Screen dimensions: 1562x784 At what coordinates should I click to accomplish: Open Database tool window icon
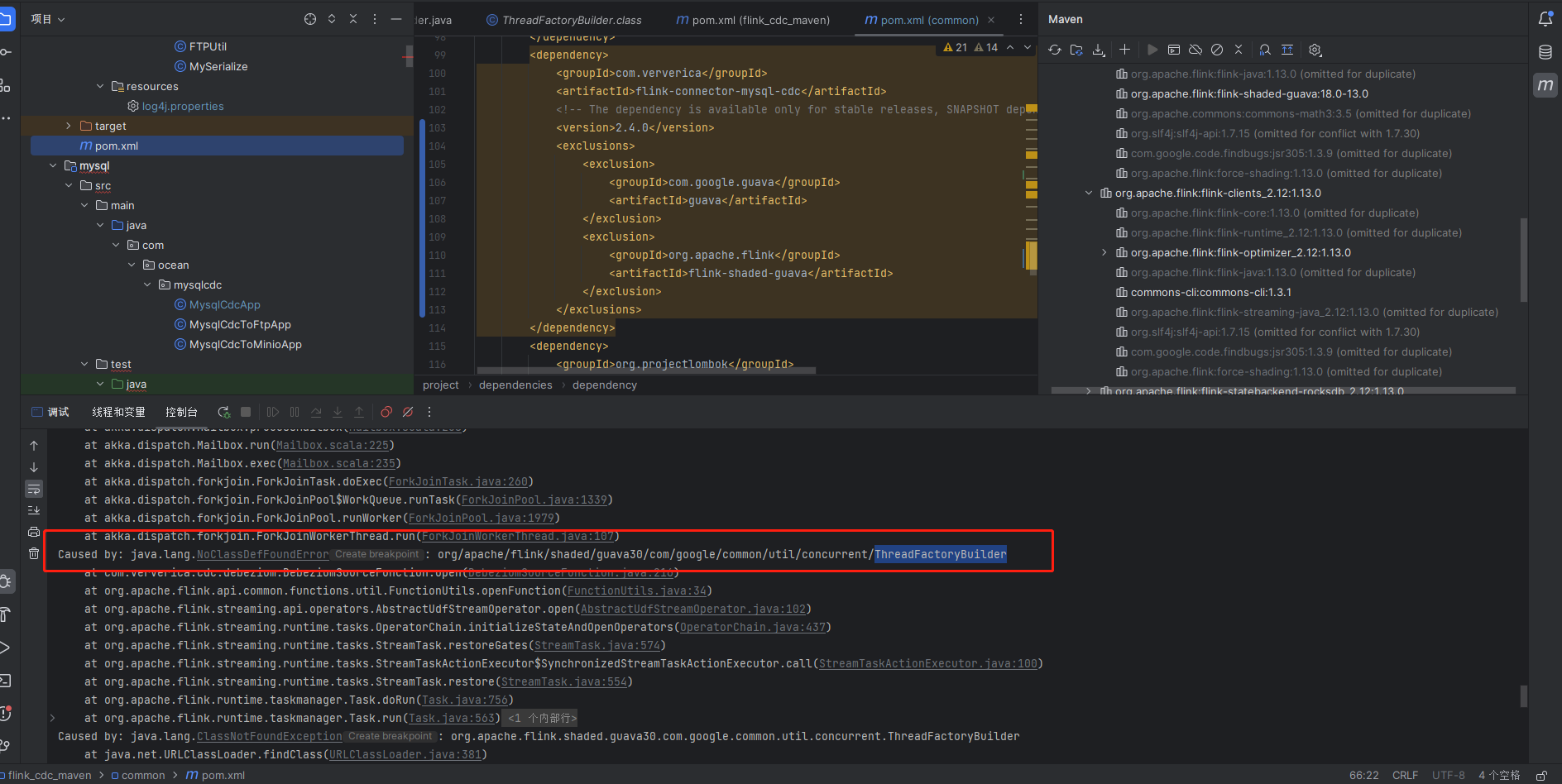click(1545, 52)
